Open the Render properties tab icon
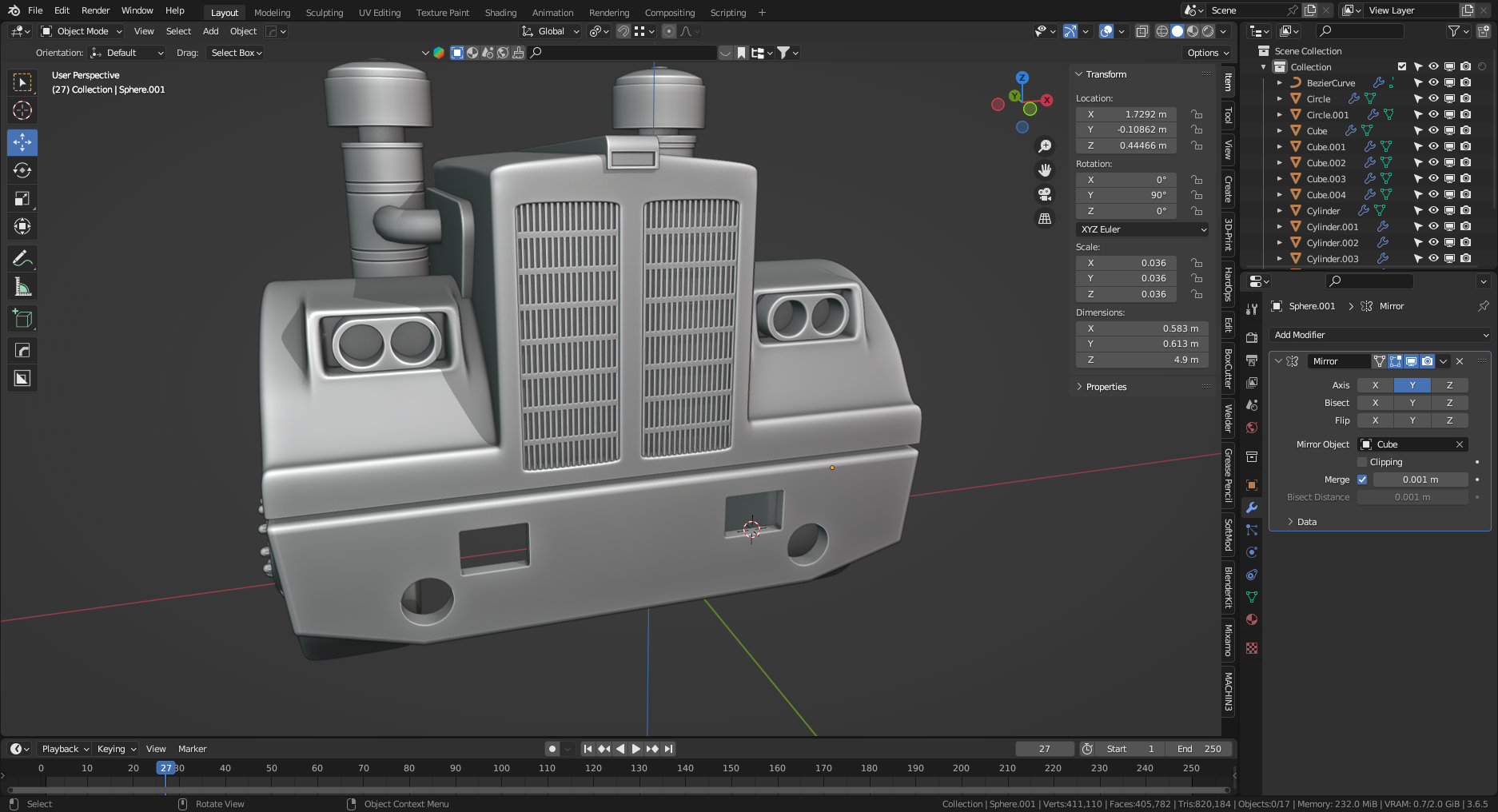 (1252, 338)
